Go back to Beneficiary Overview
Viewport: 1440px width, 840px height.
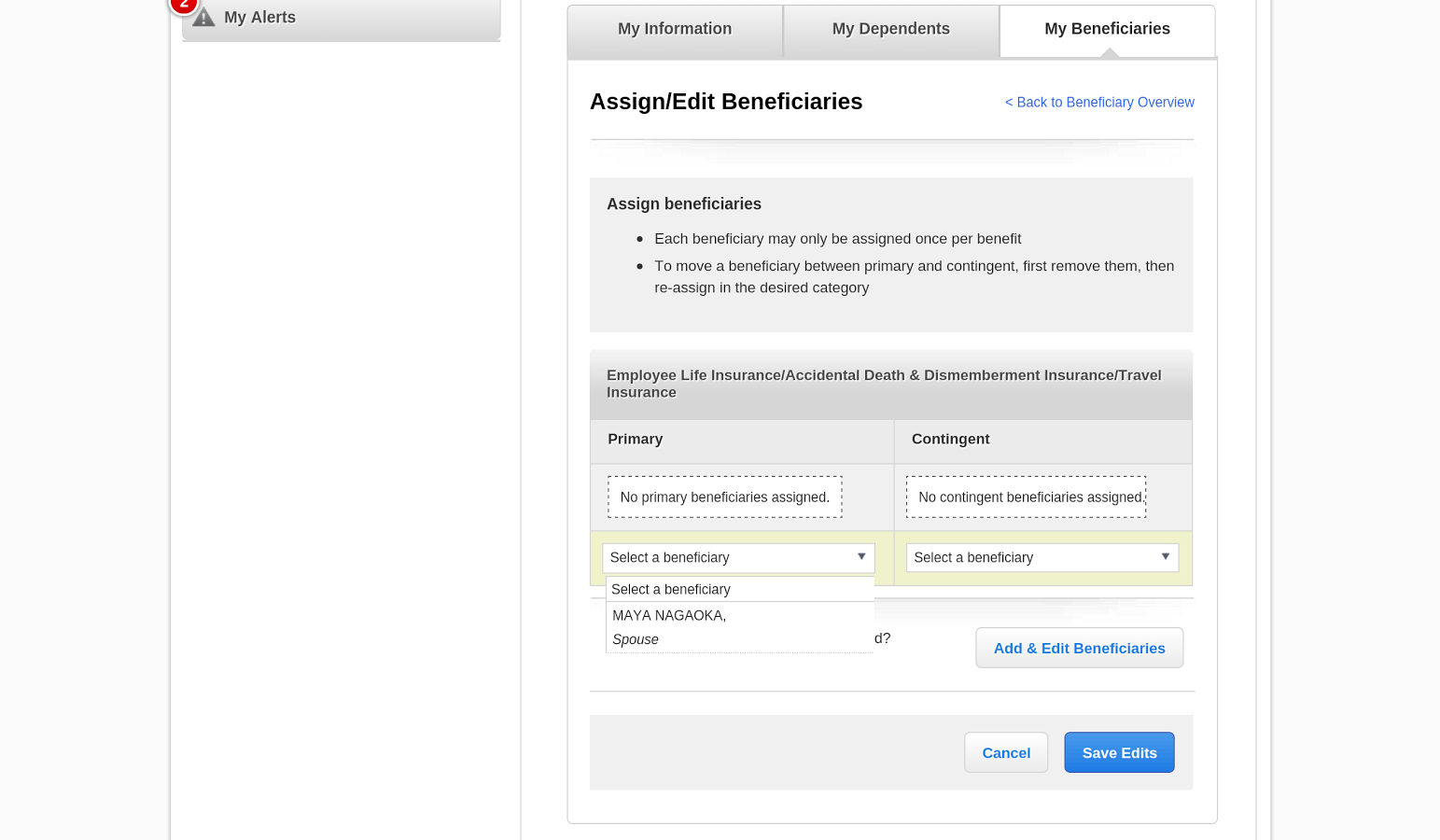point(1099,103)
